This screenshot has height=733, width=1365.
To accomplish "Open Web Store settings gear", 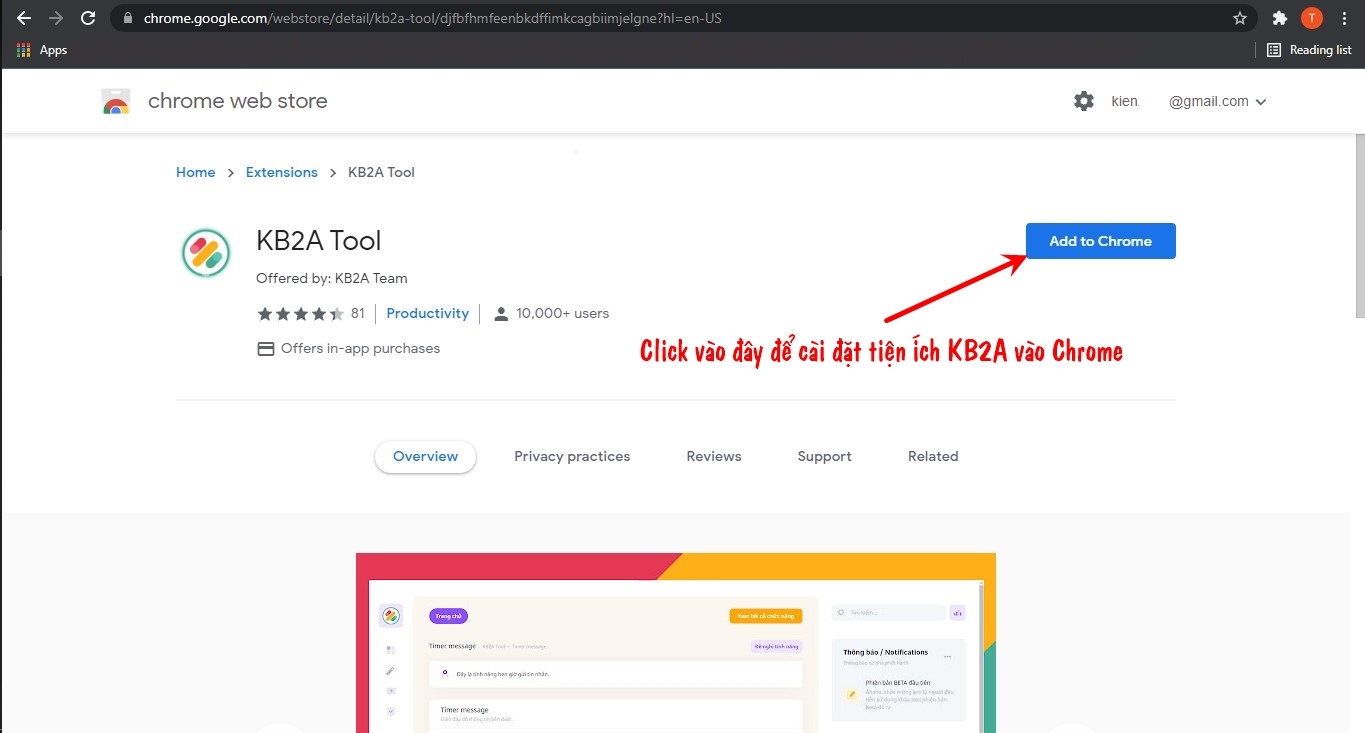I will point(1084,101).
